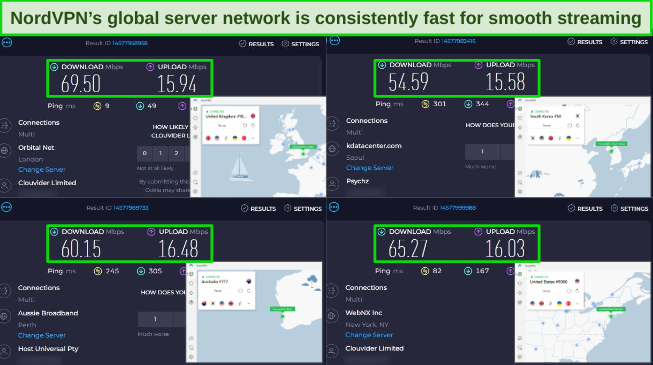
Task: Click disconnect power icon in South Korea panel
Action: tap(569, 125)
